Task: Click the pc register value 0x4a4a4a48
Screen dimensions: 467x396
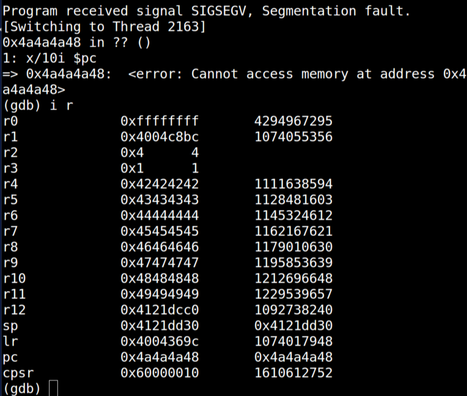Action: tap(160, 357)
